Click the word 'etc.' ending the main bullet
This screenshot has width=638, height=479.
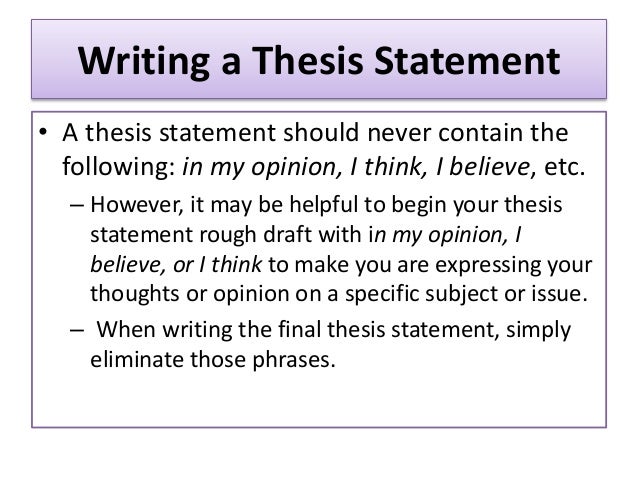tap(564, 166)
